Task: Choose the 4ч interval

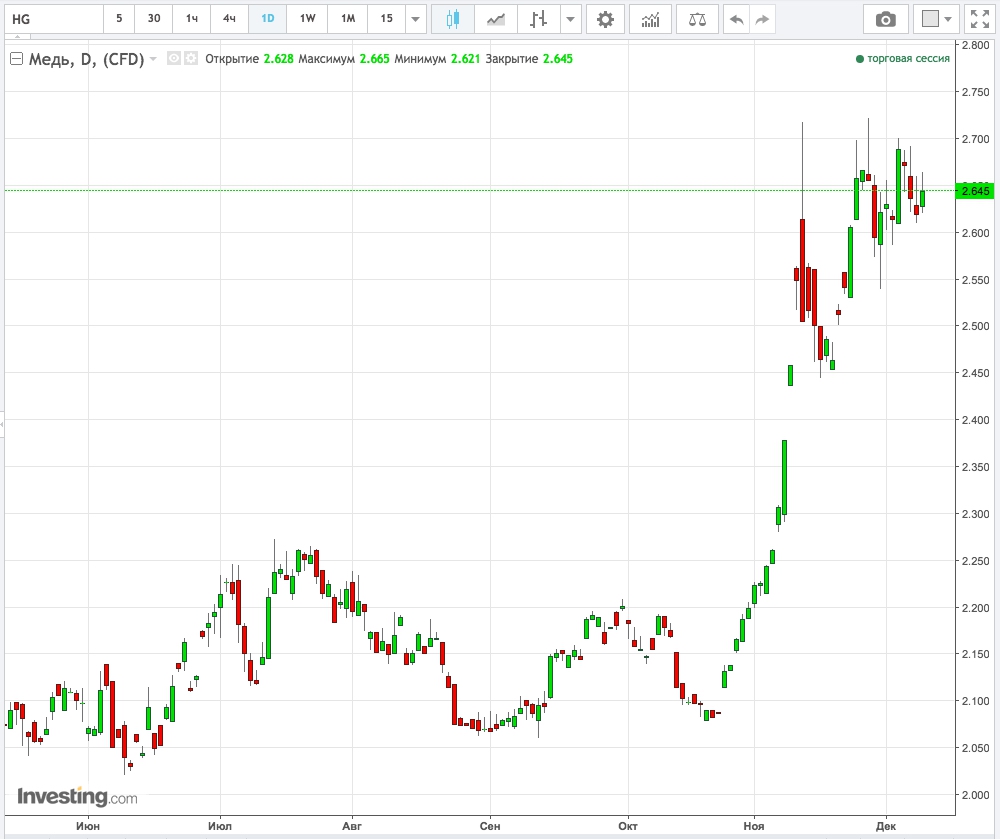Action: (230, 19)
